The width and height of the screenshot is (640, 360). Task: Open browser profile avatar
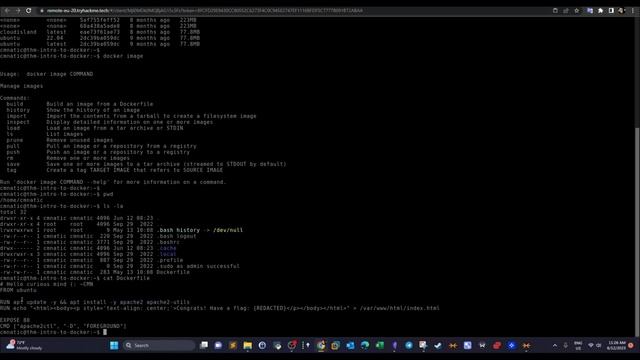click(x=622, y=11)
